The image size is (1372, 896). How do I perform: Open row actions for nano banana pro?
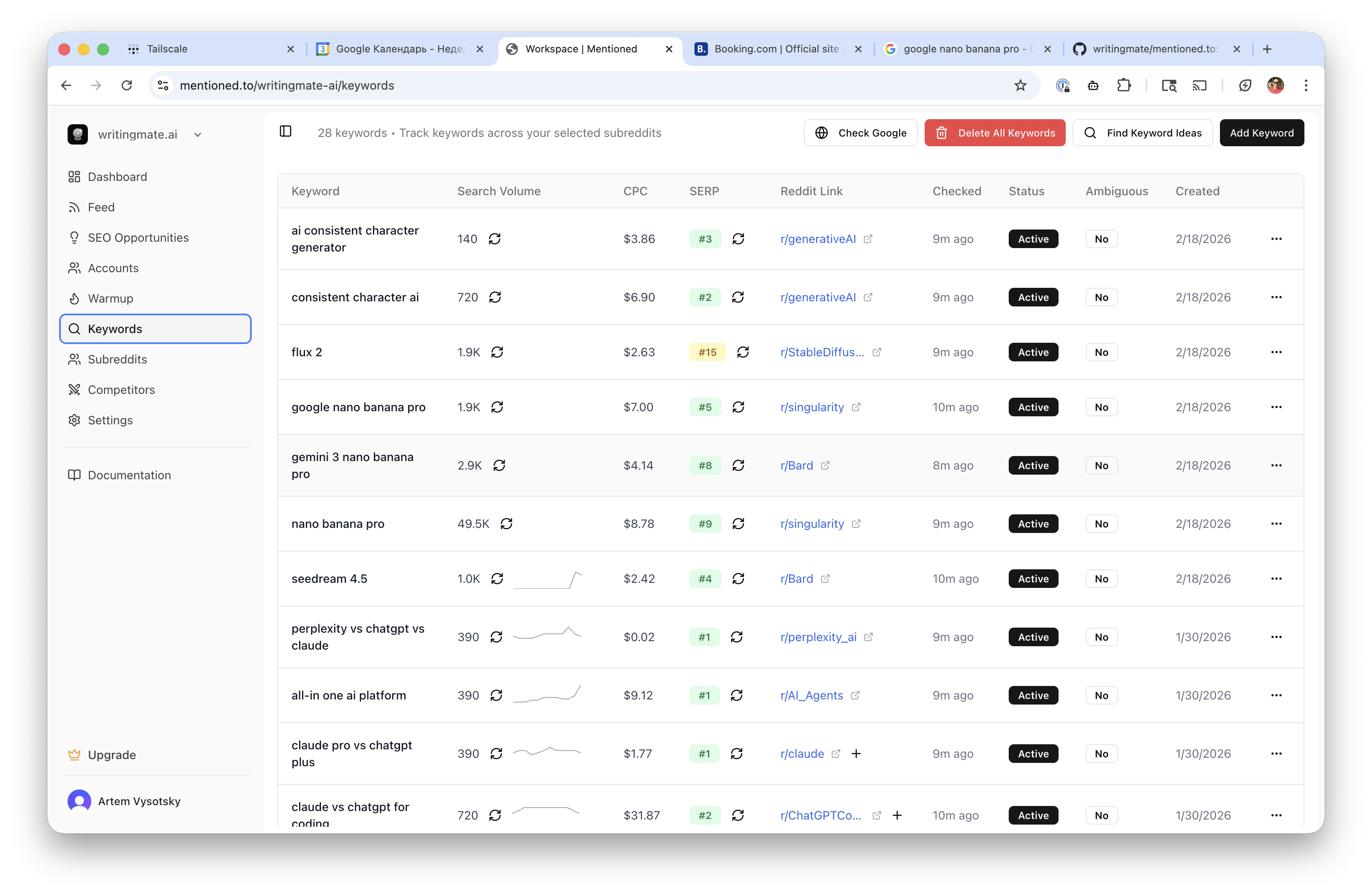pos(1276,524)
